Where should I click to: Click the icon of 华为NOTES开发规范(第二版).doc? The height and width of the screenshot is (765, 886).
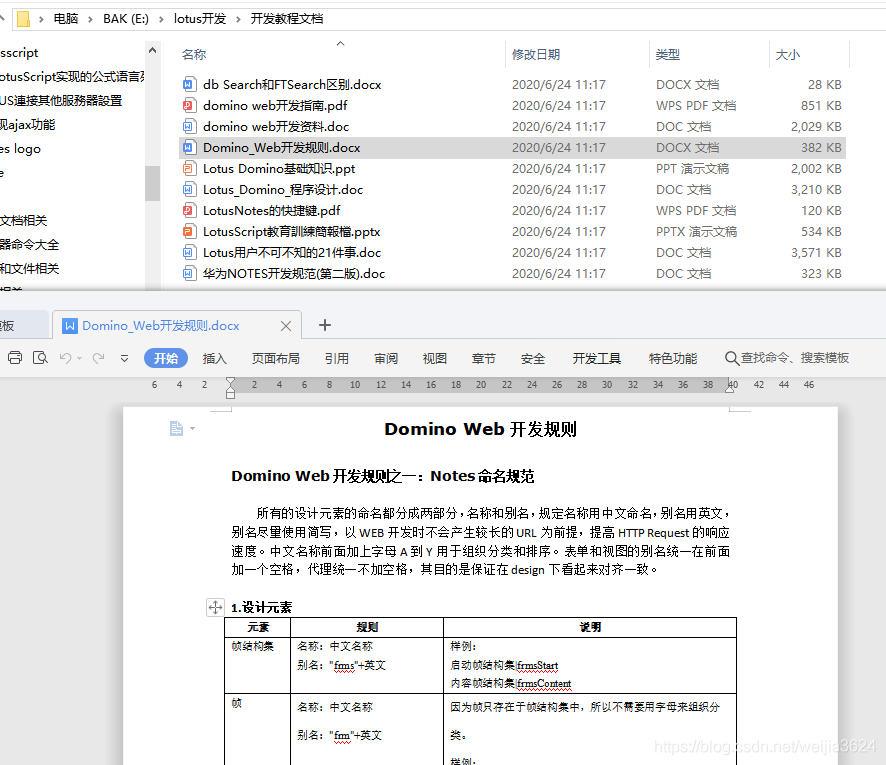(x=189, y=273)
